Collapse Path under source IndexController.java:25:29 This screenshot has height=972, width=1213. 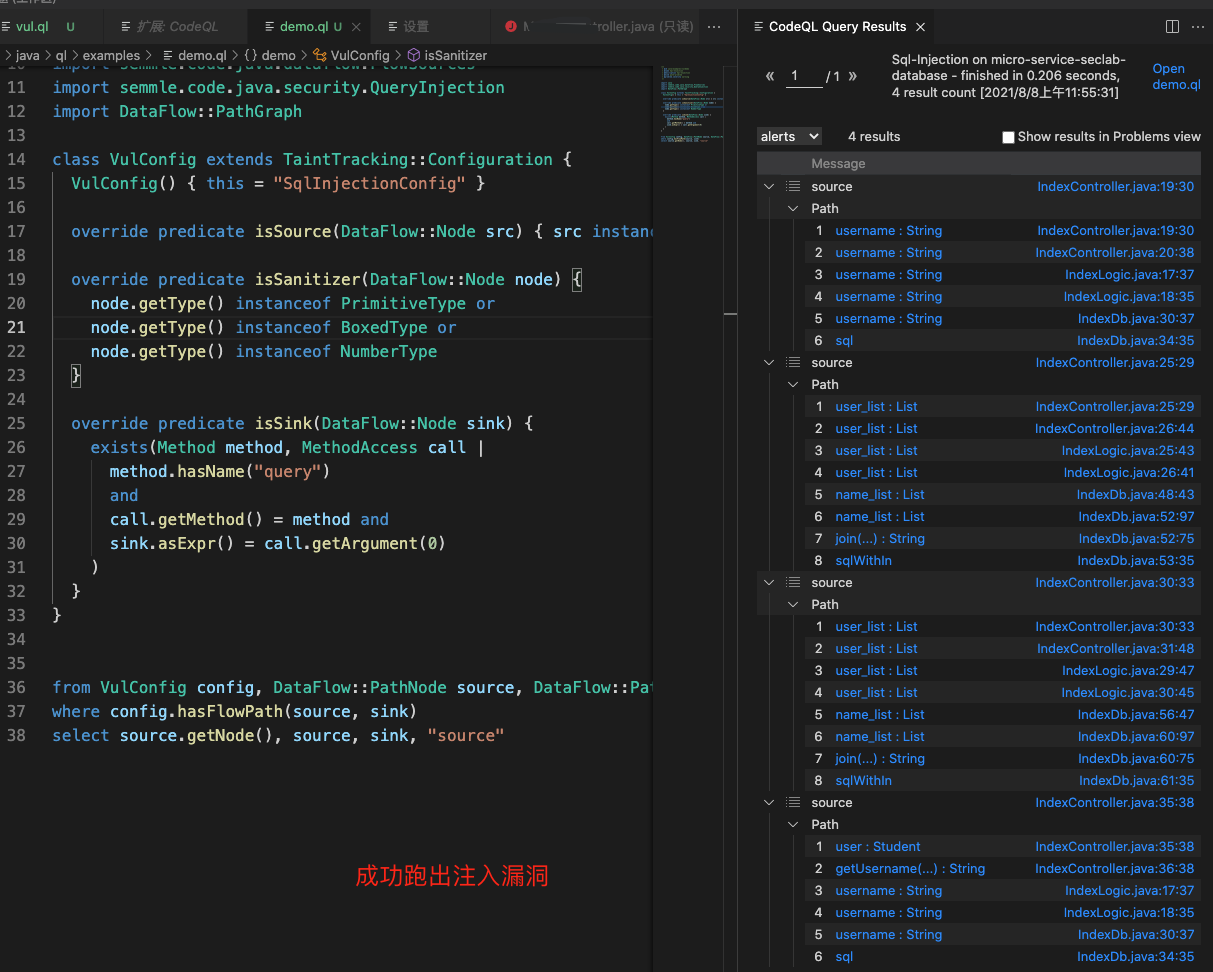coord(793,385)
